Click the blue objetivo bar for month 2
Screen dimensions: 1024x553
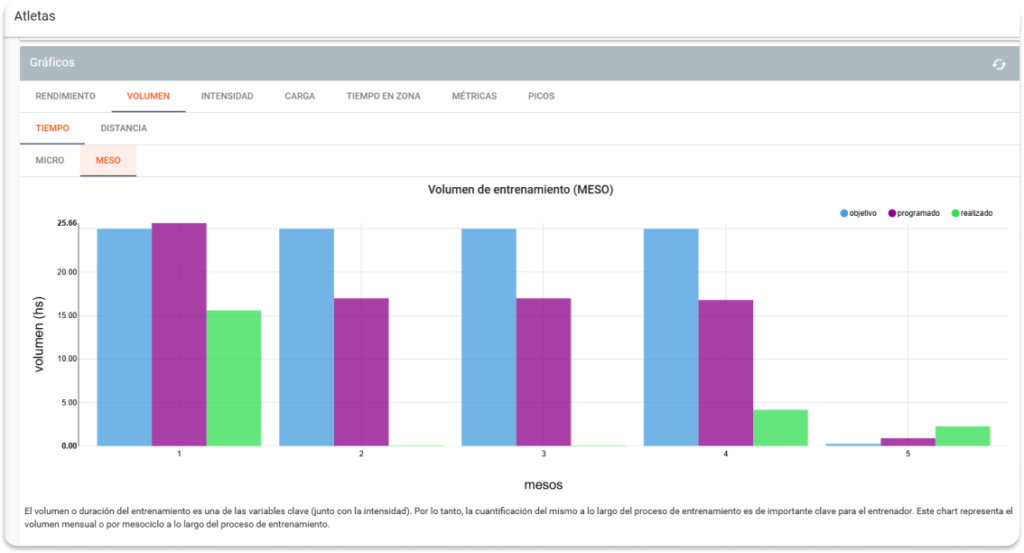[306, 337]
